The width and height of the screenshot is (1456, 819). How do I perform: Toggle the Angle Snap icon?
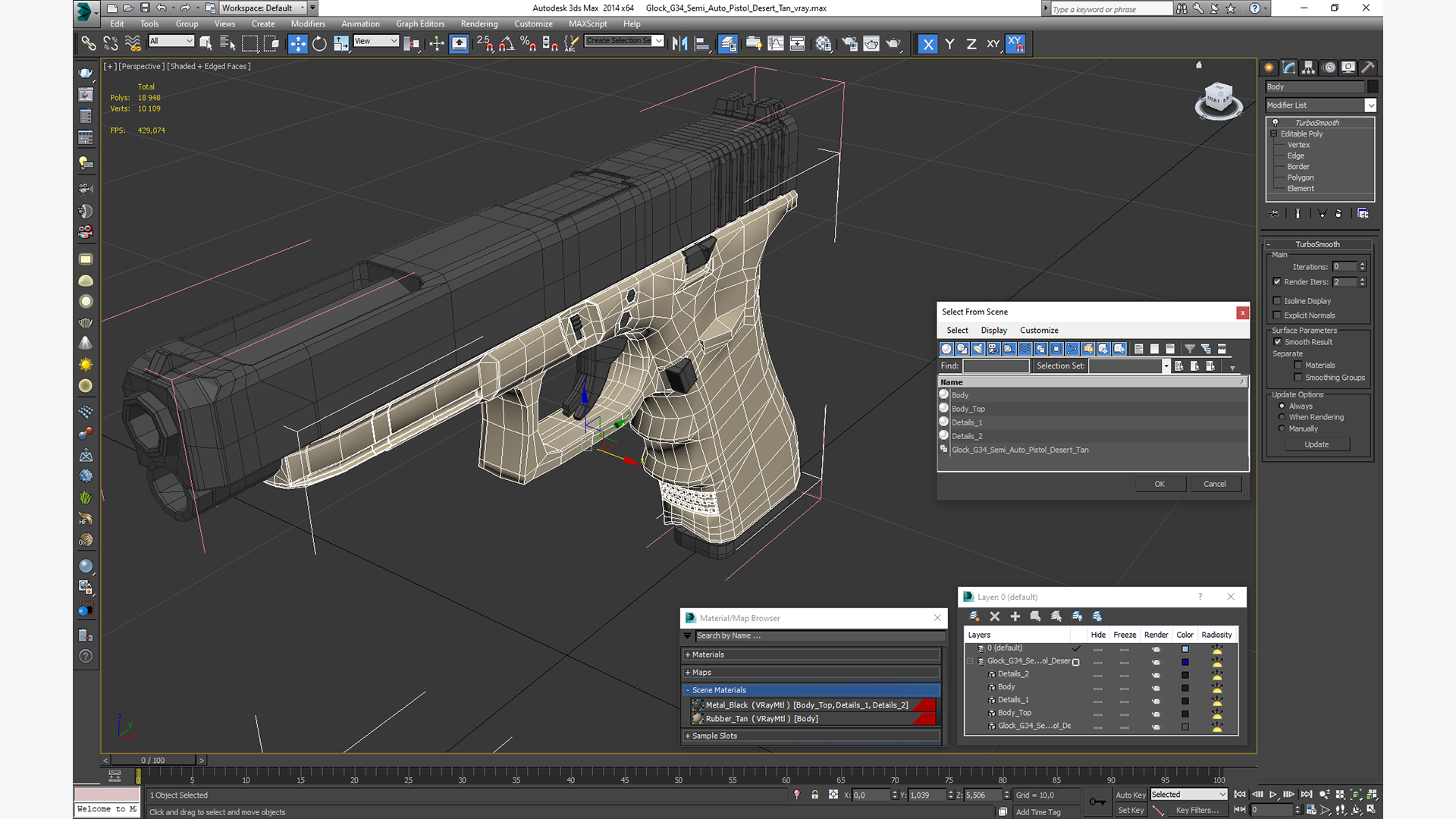point(506,44)
